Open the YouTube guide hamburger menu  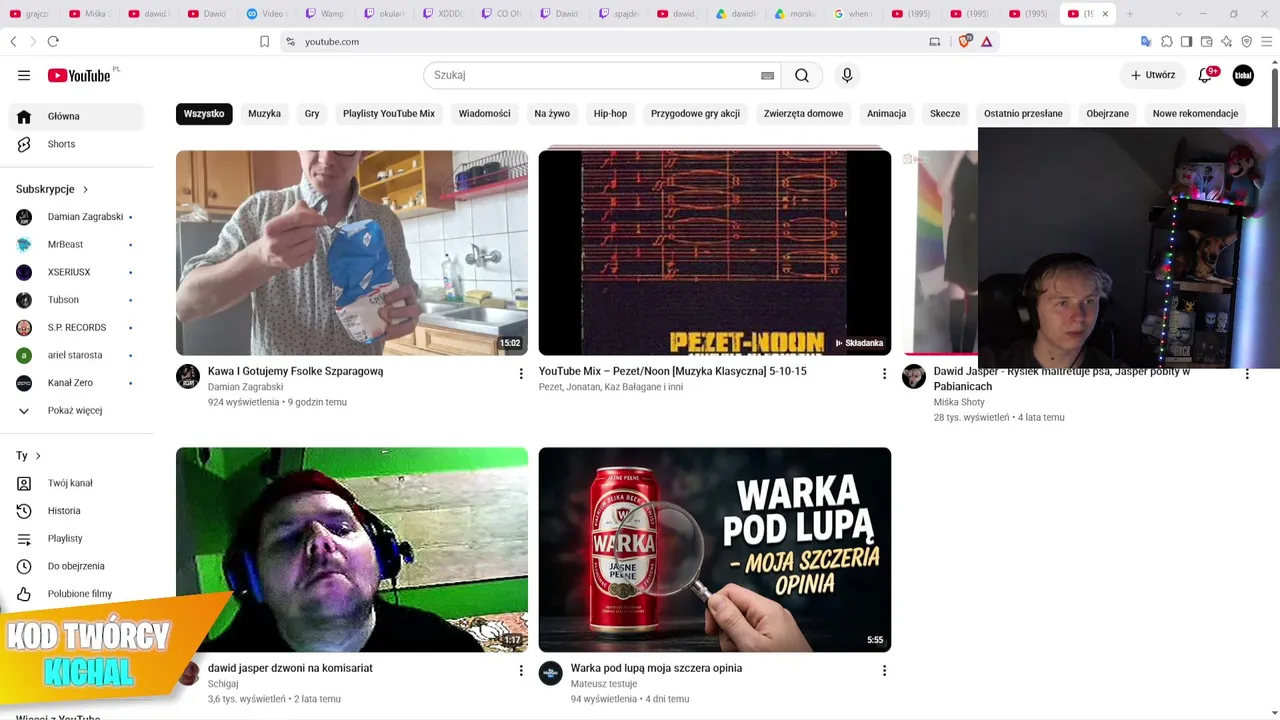click(x=24, y=75)
